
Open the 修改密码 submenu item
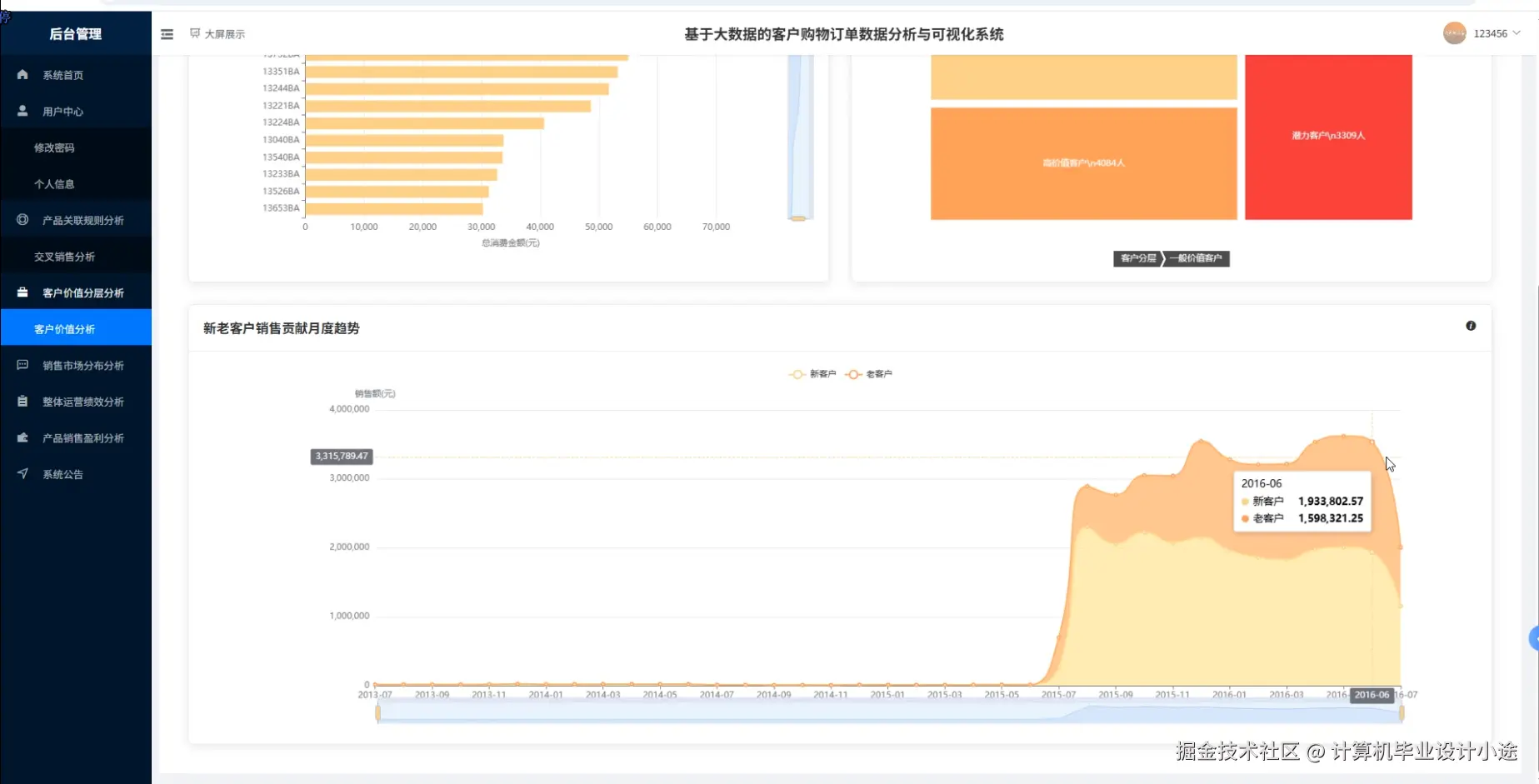pyautogui.click(x=54, y=147)
